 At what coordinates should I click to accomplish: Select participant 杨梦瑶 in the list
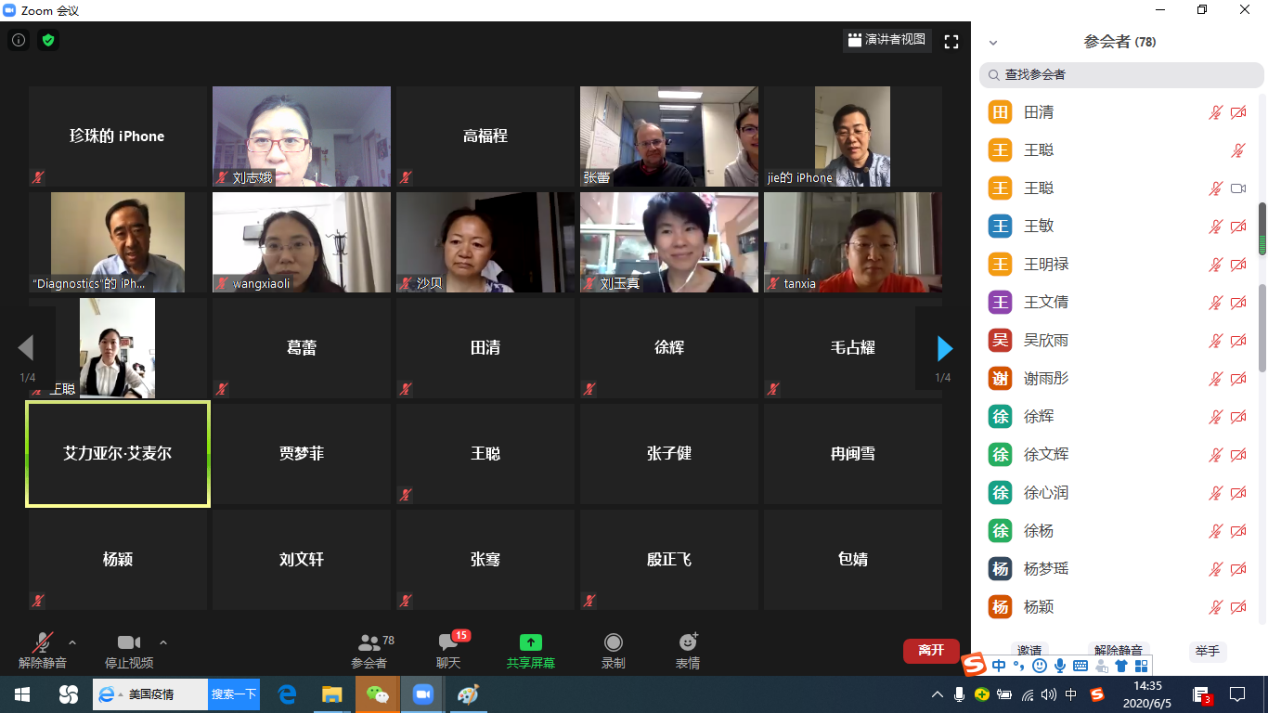pos(1045,569)
